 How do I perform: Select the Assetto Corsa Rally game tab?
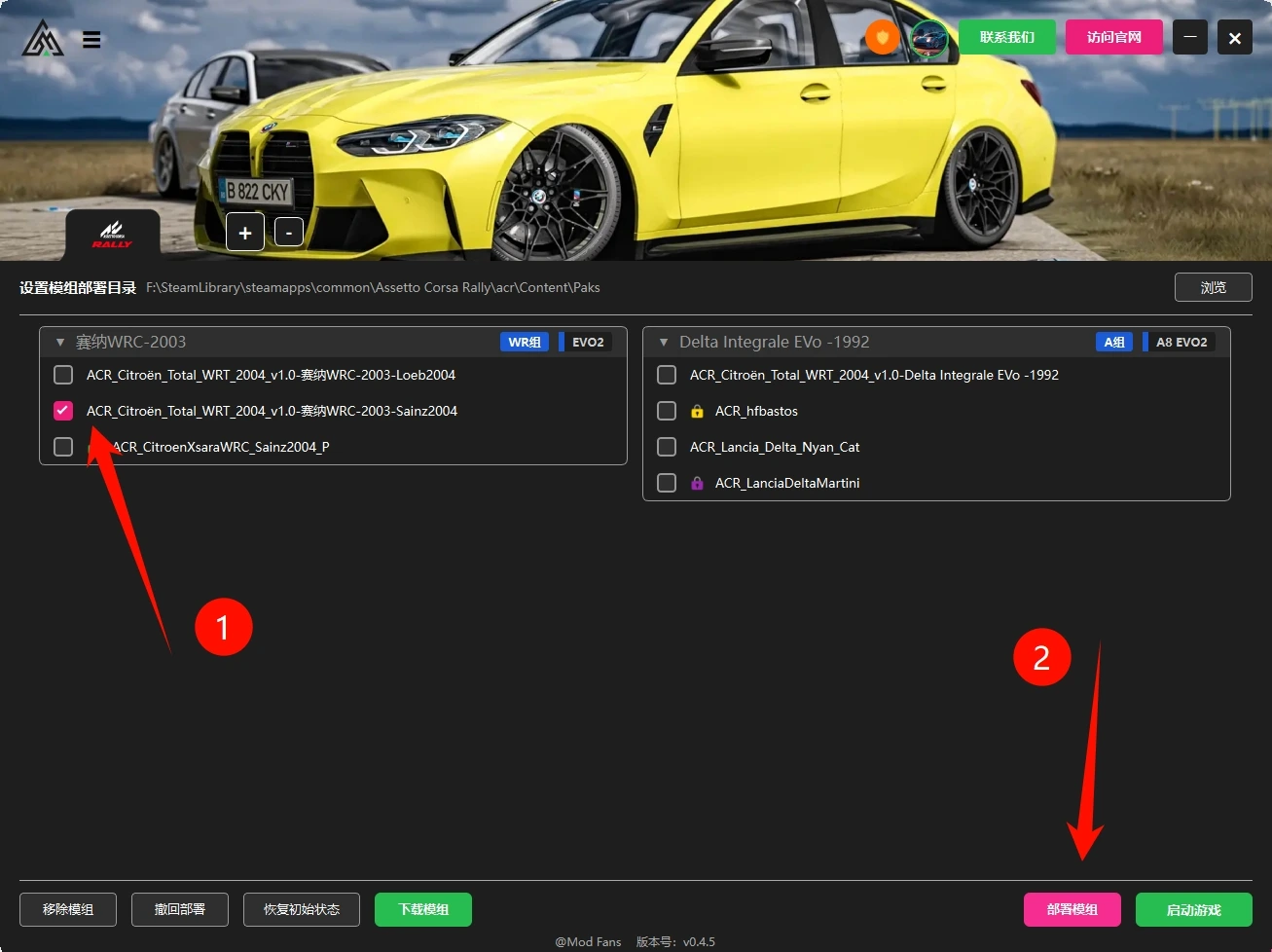pyautogui.click(x=112, y=235)
